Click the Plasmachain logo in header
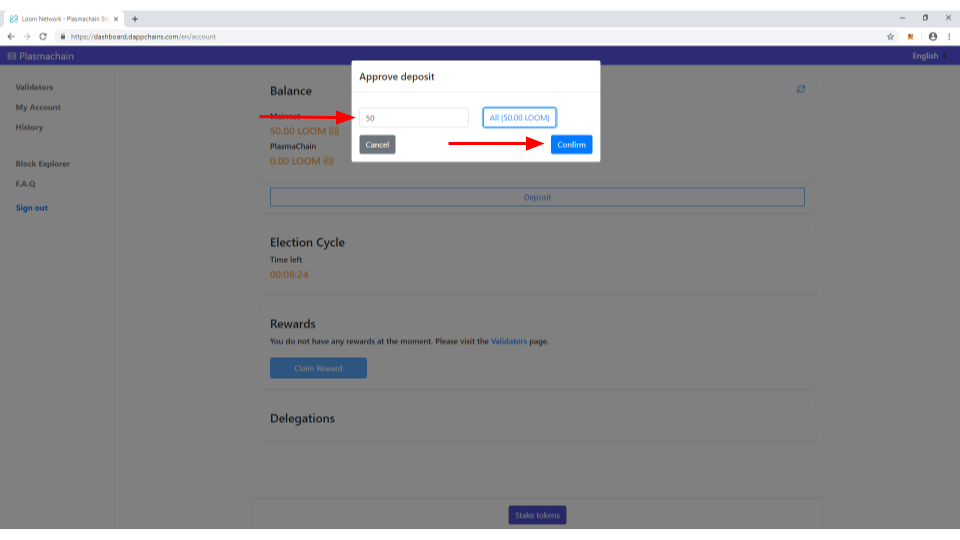Viewport: 960px width, 540px height. 40,56
